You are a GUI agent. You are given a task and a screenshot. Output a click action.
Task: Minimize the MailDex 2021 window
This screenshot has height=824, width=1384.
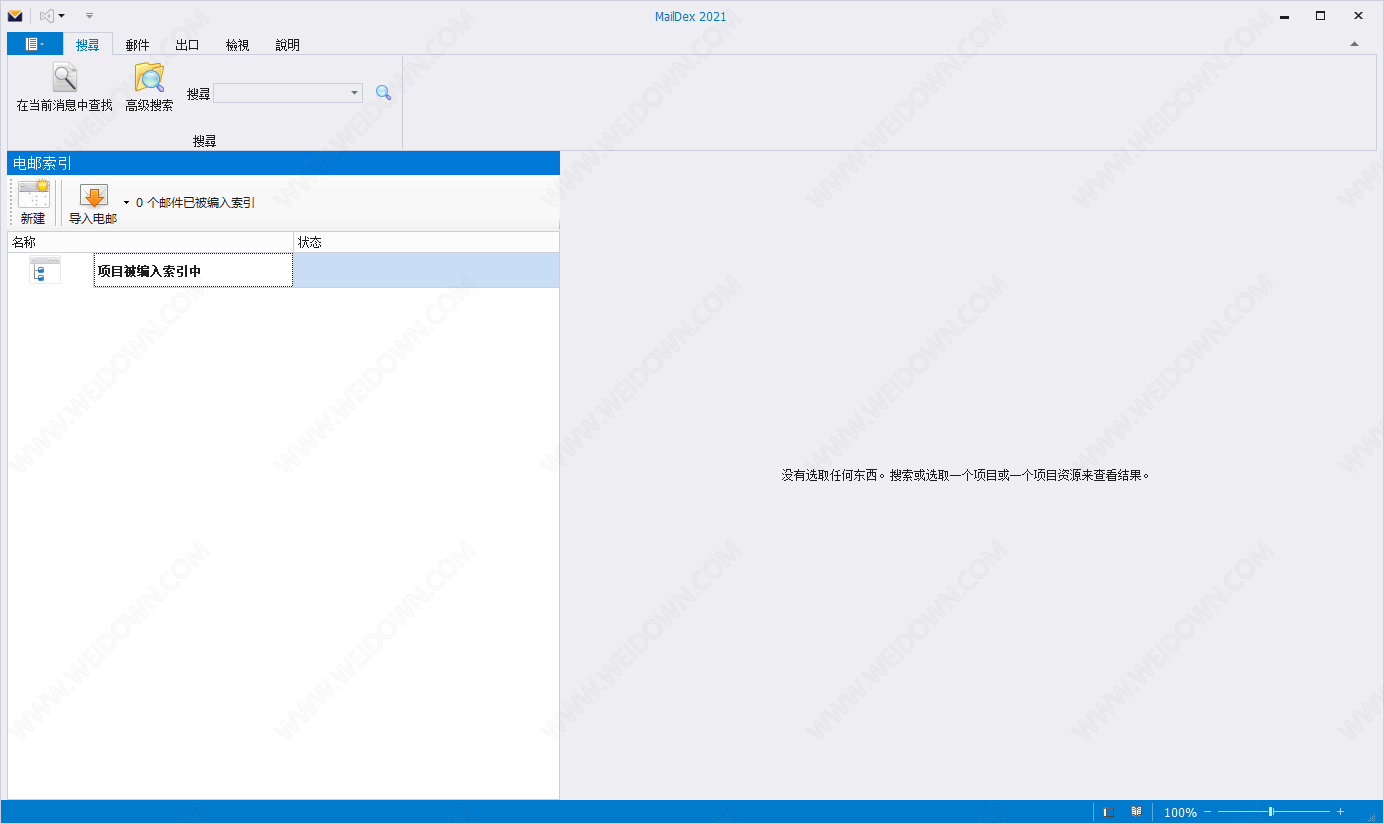(x=1283, y=15)
